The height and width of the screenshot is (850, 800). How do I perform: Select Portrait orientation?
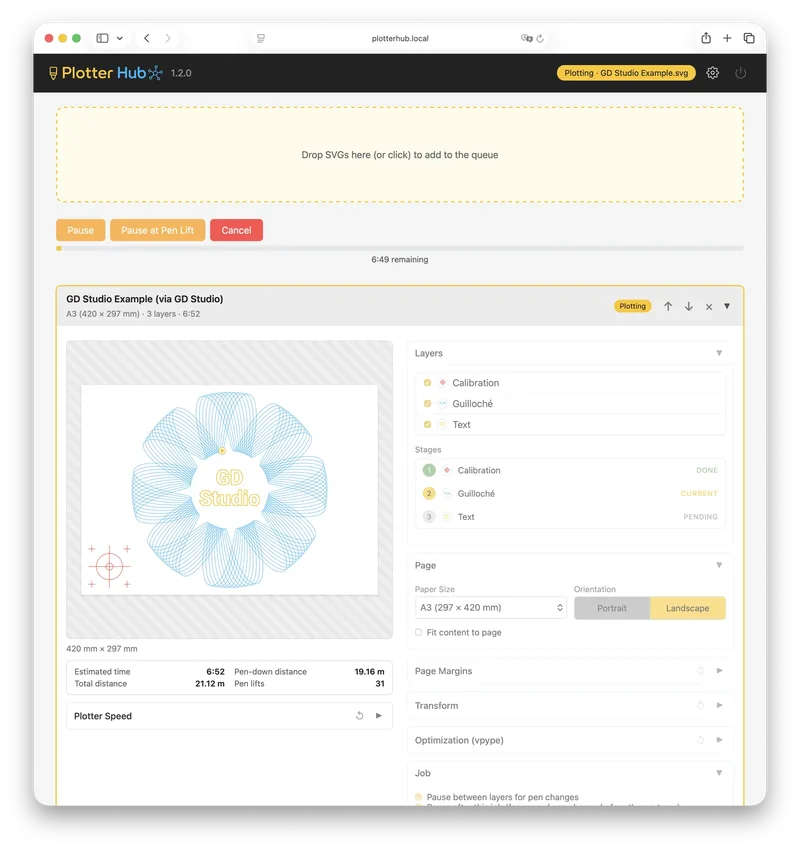pos(612,608)
